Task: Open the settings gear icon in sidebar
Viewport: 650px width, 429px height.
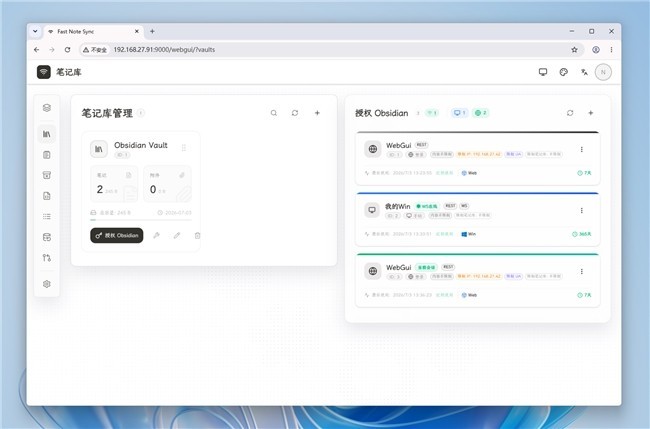Action: point(47,284)
